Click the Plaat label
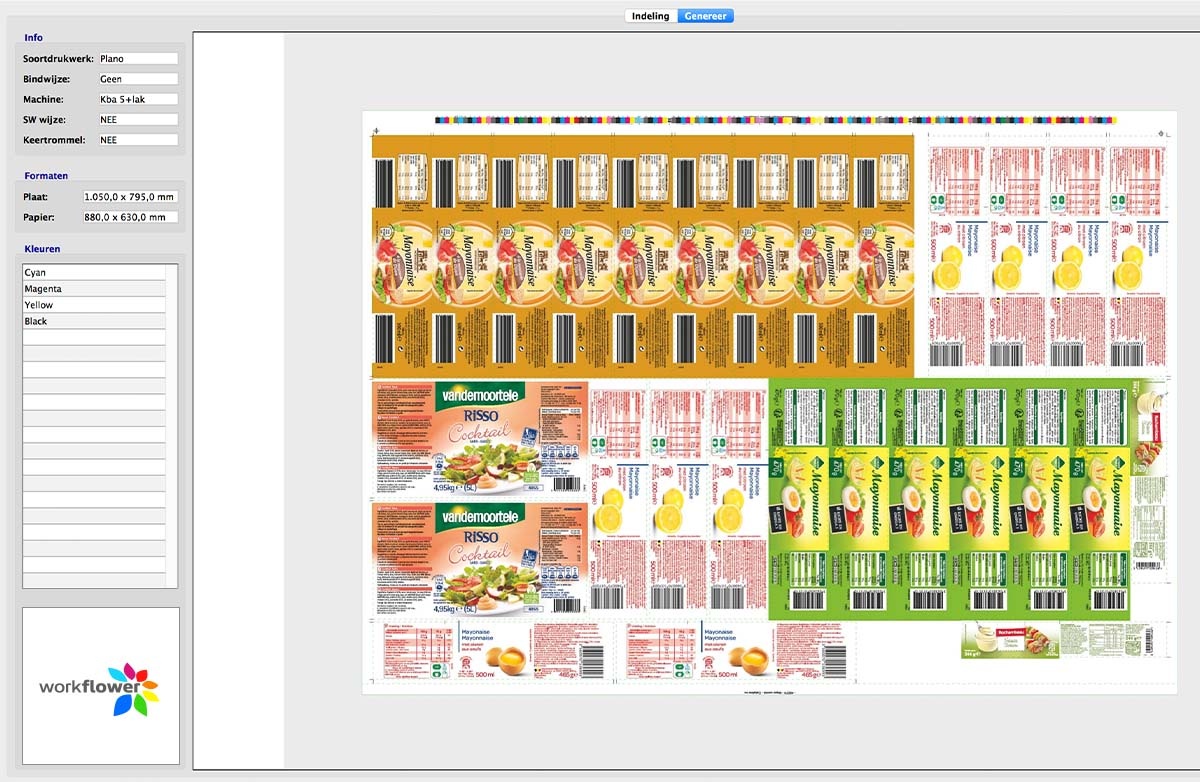 (x=36, y=197)
